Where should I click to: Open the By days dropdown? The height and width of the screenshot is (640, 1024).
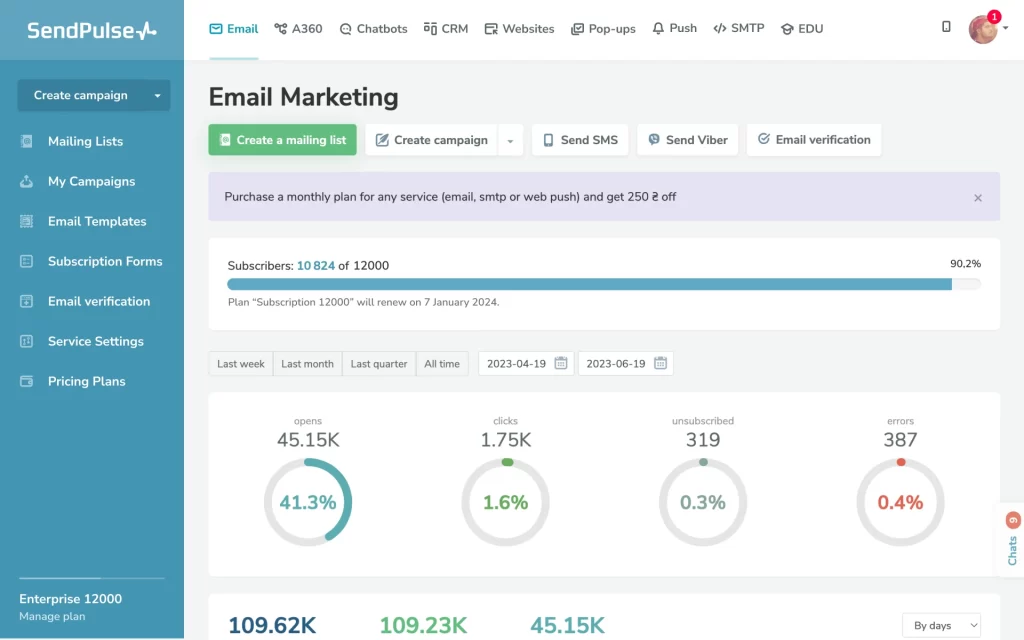pos(940,624)
